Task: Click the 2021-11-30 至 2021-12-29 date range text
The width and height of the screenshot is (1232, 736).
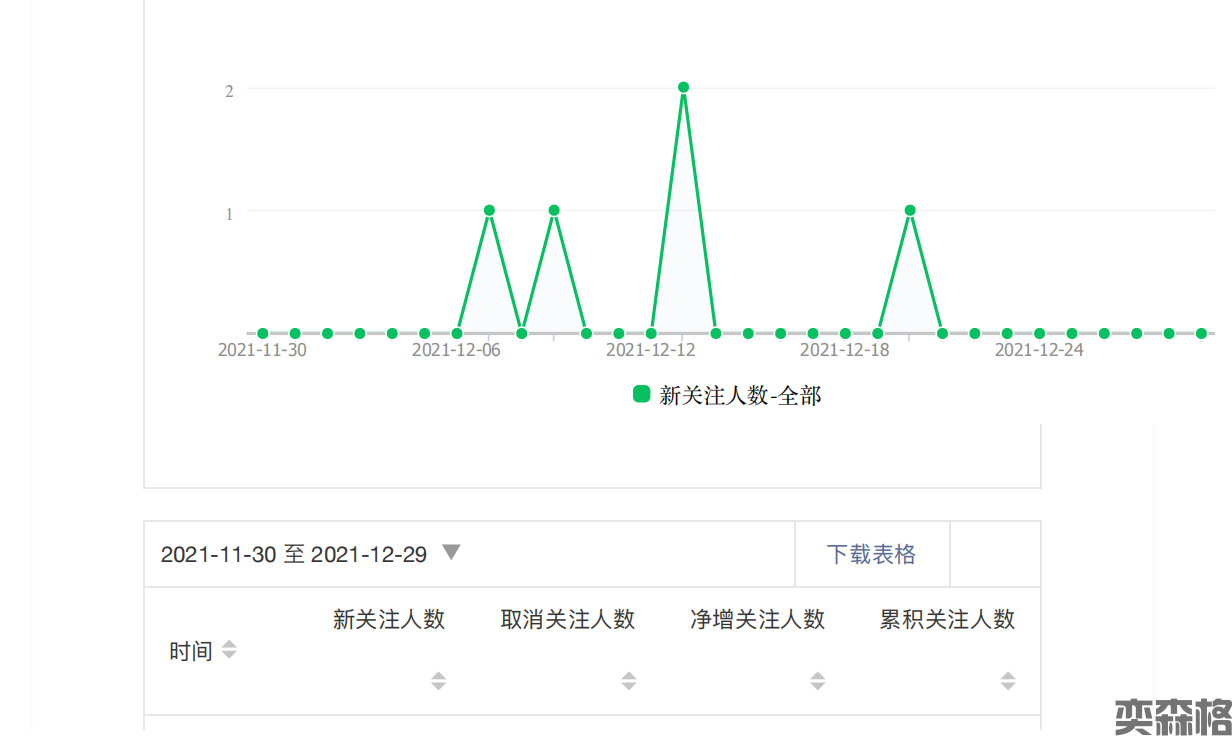Action: pyautogui.click(x=294, y=554)
